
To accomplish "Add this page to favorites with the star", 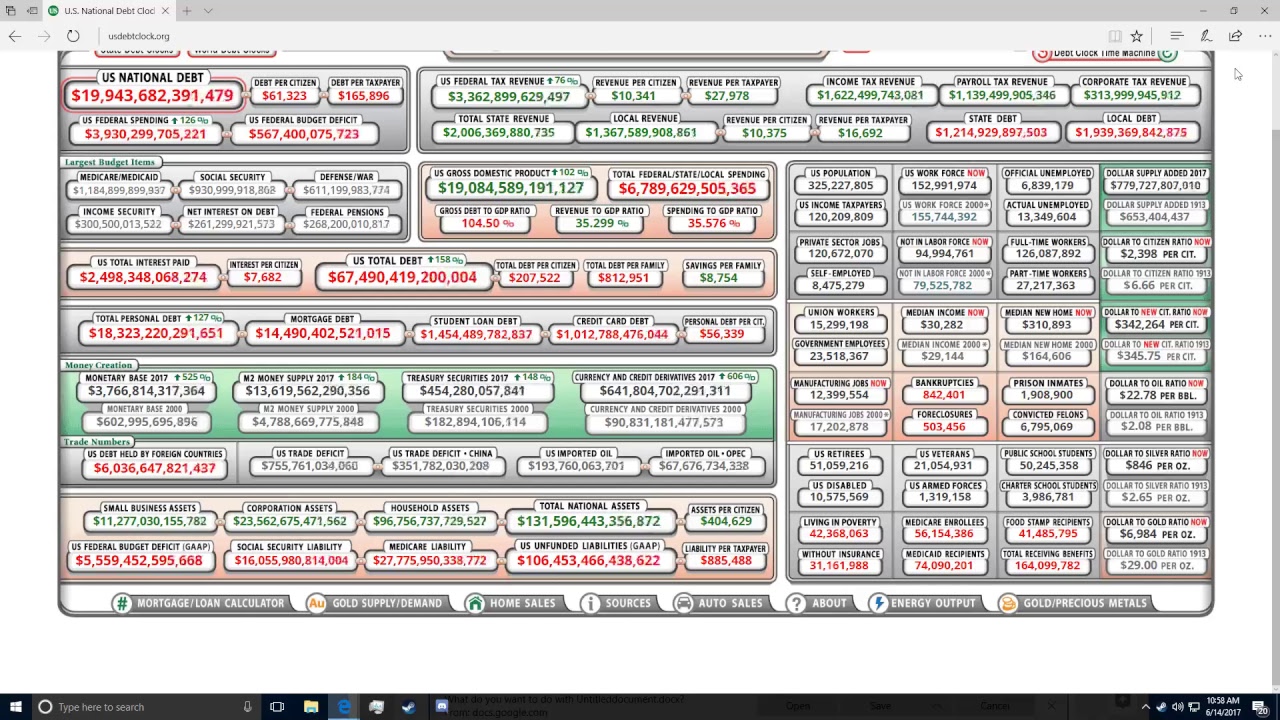I will pyautogui.click(x=1137, y=36).
